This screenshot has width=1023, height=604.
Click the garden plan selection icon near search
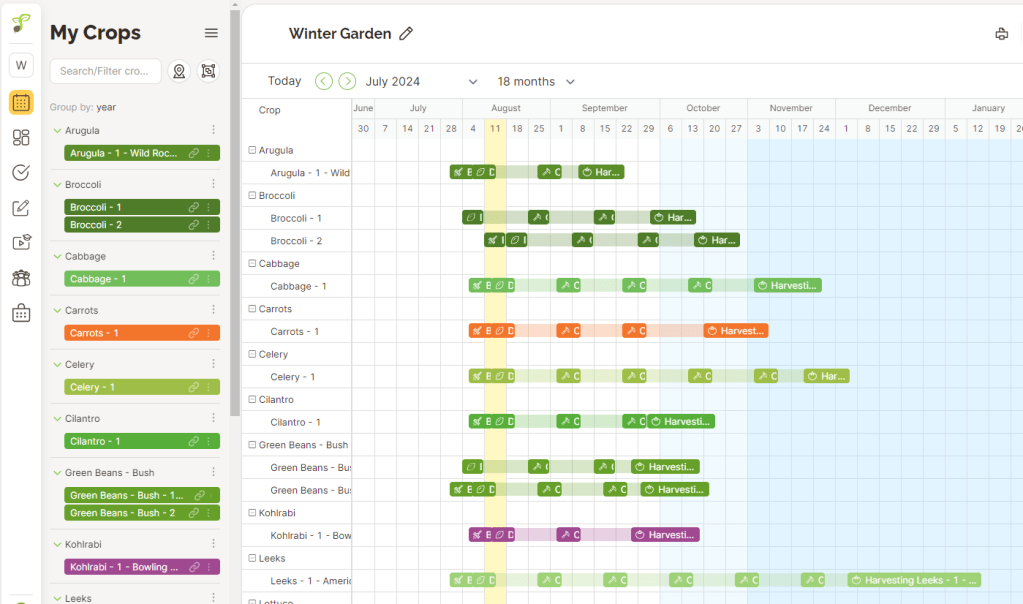(x=207, y=71)
